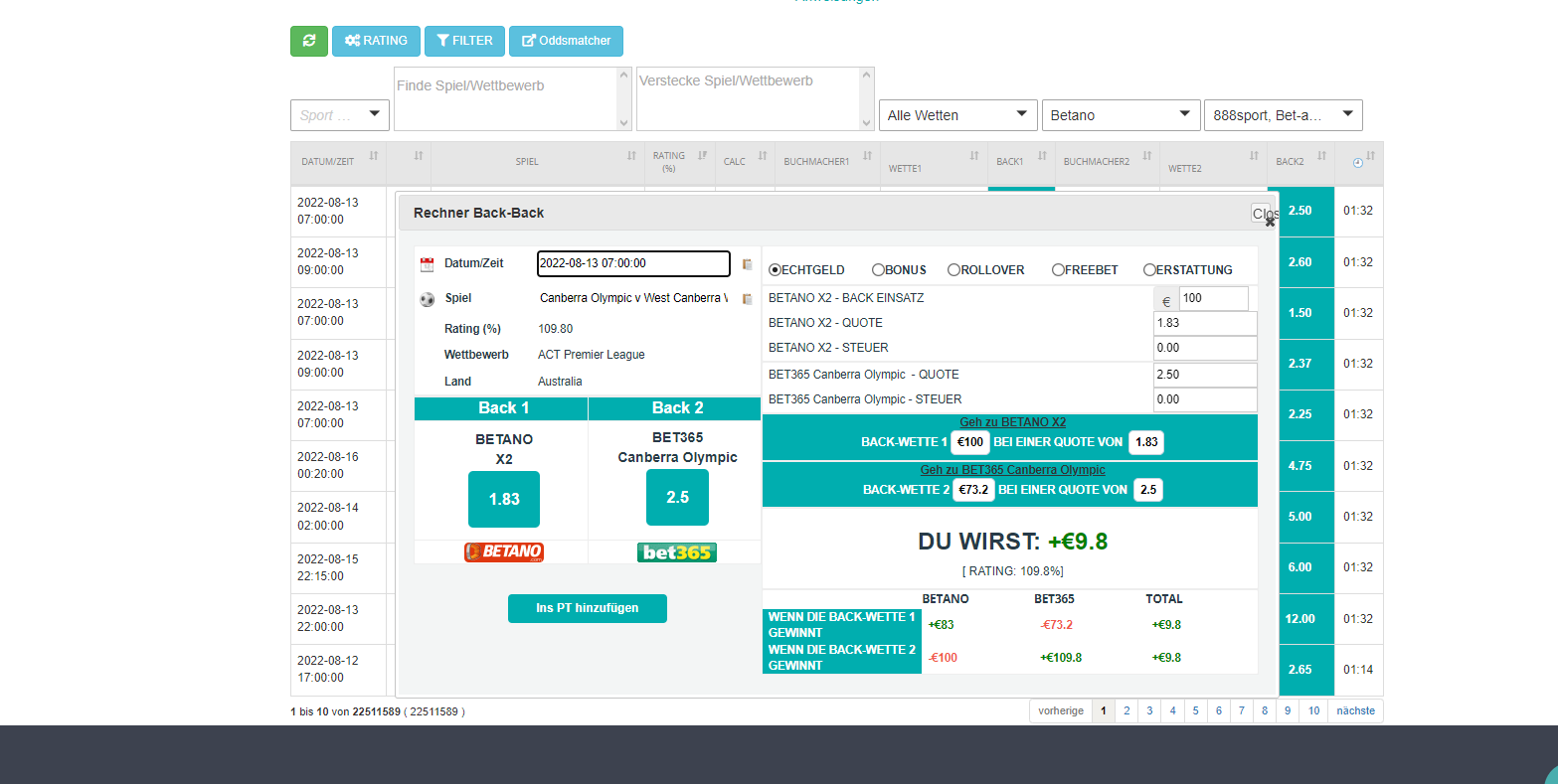Sort by the BACK1 column arrows
The height and width of the screenshot is (784, 1558).
click(x=1042, y=156)
